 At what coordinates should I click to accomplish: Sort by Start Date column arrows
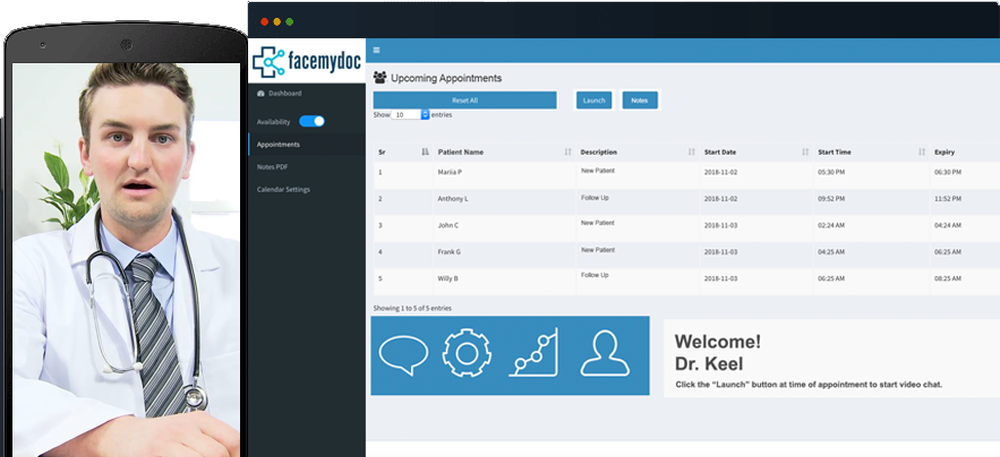[805, 152]
